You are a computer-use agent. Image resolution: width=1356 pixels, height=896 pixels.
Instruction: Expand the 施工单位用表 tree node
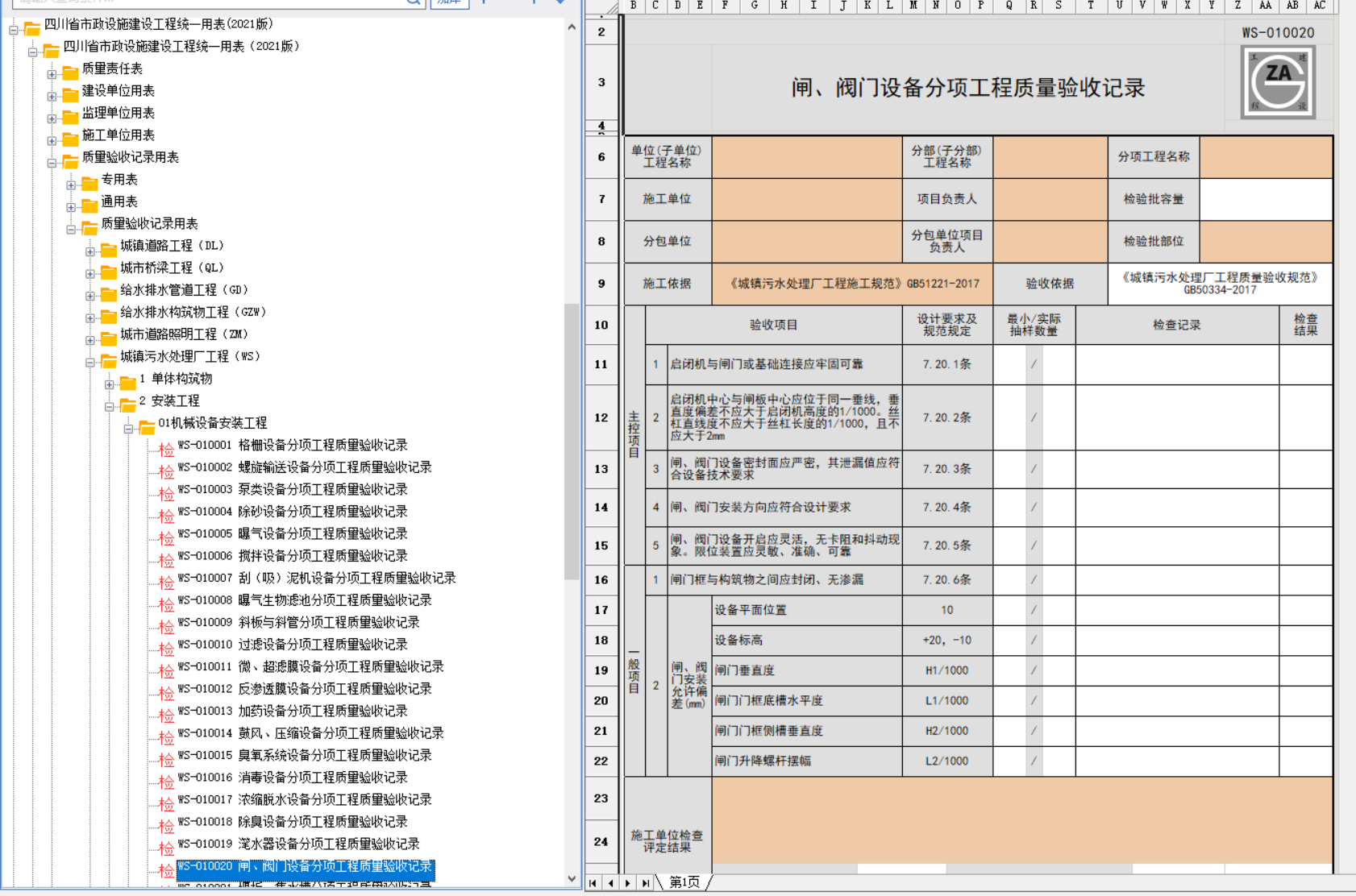click(x=52, y=141)
